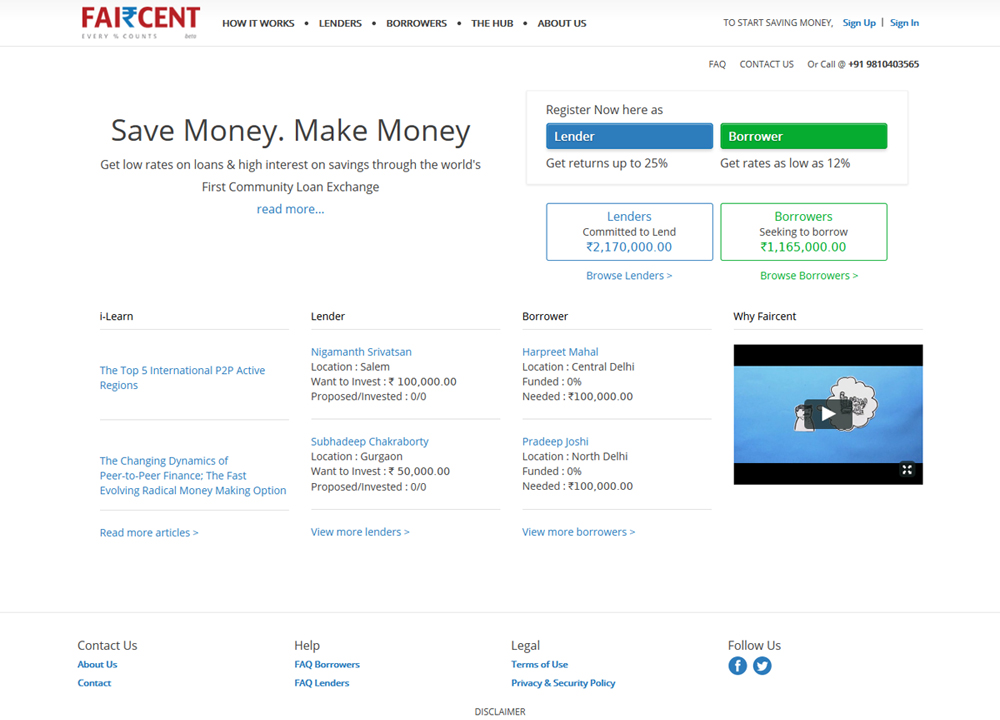Click 'Location : North Delhi' text
1000x720 pixels.
click(575, 457)
